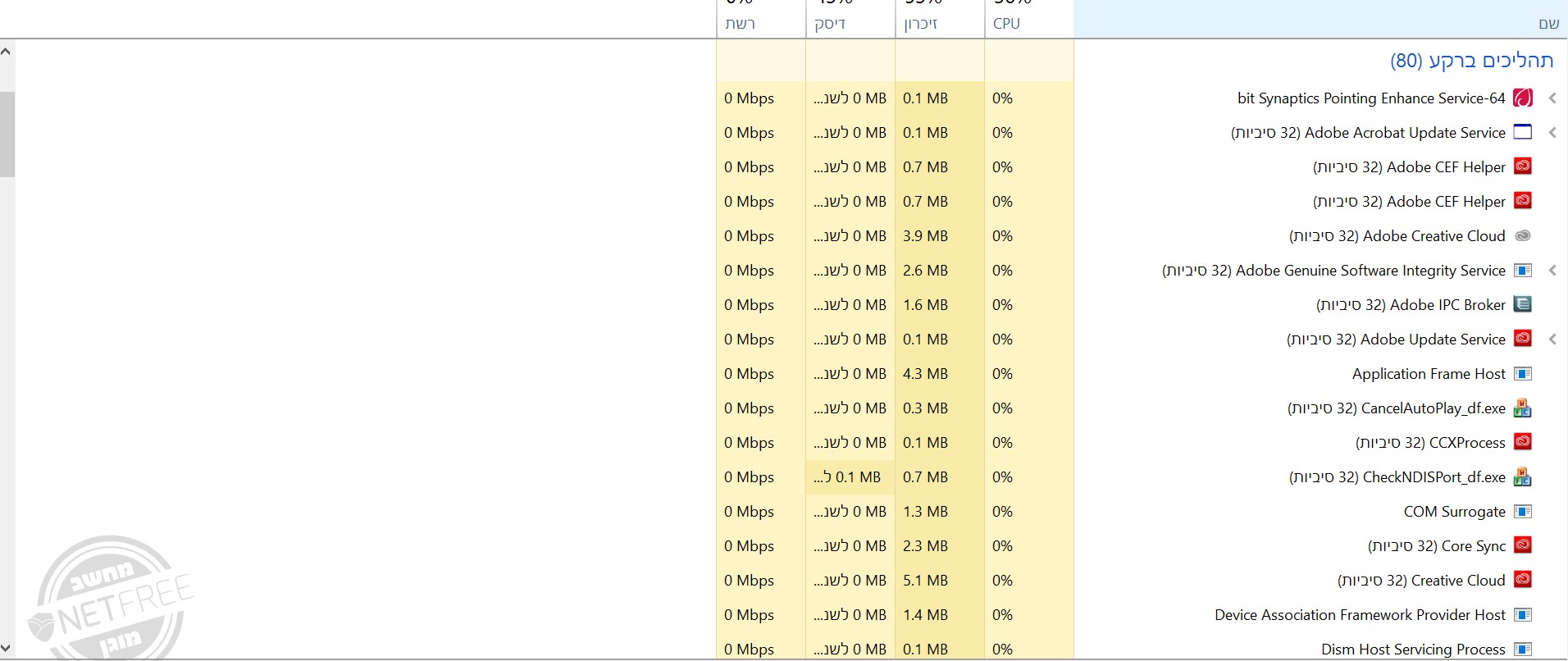Click the Device Association Framework Provider Host icon
1568x661 pixels.
tap(1523, 615)
